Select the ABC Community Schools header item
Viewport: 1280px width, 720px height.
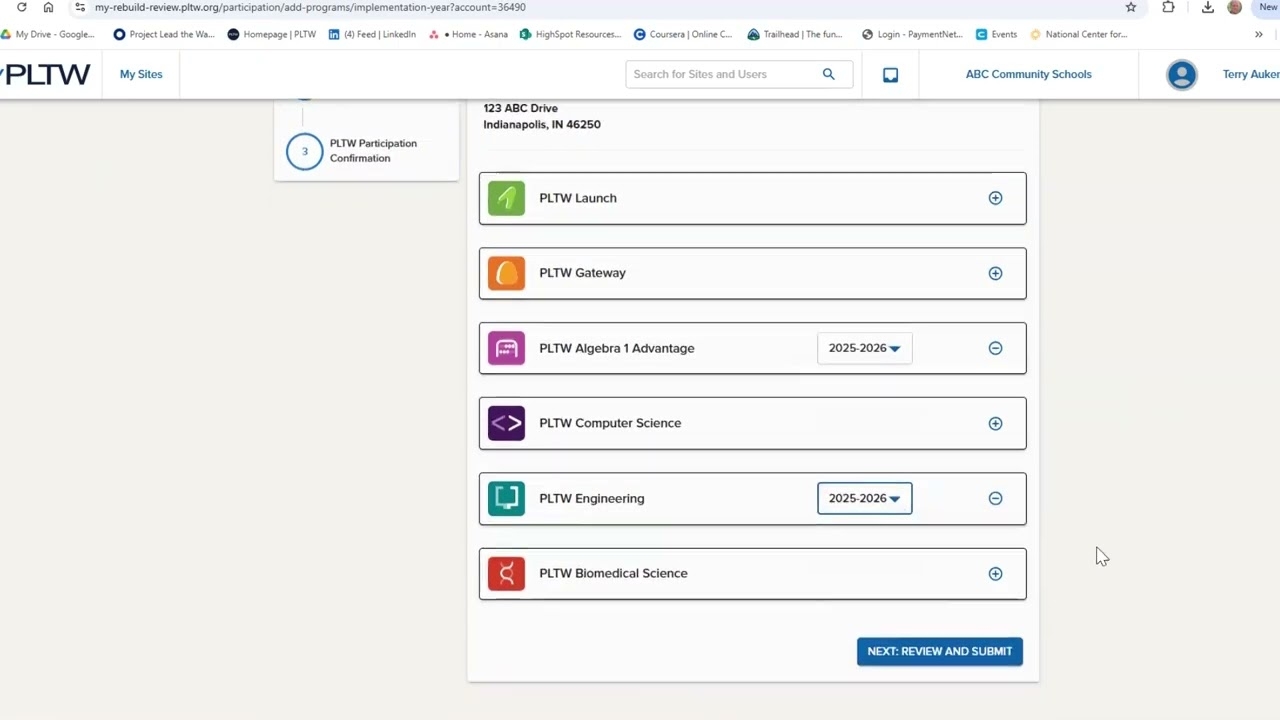click(x=1028, y=74)
